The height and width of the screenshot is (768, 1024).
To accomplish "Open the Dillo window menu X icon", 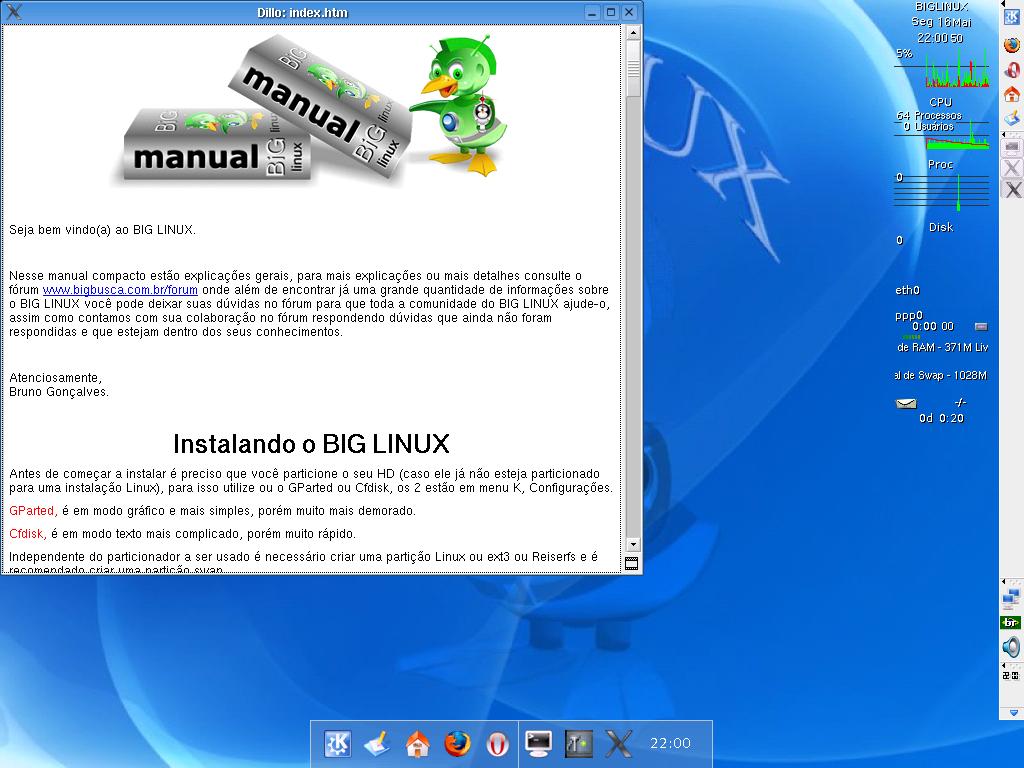I will (x=14, y=12).
